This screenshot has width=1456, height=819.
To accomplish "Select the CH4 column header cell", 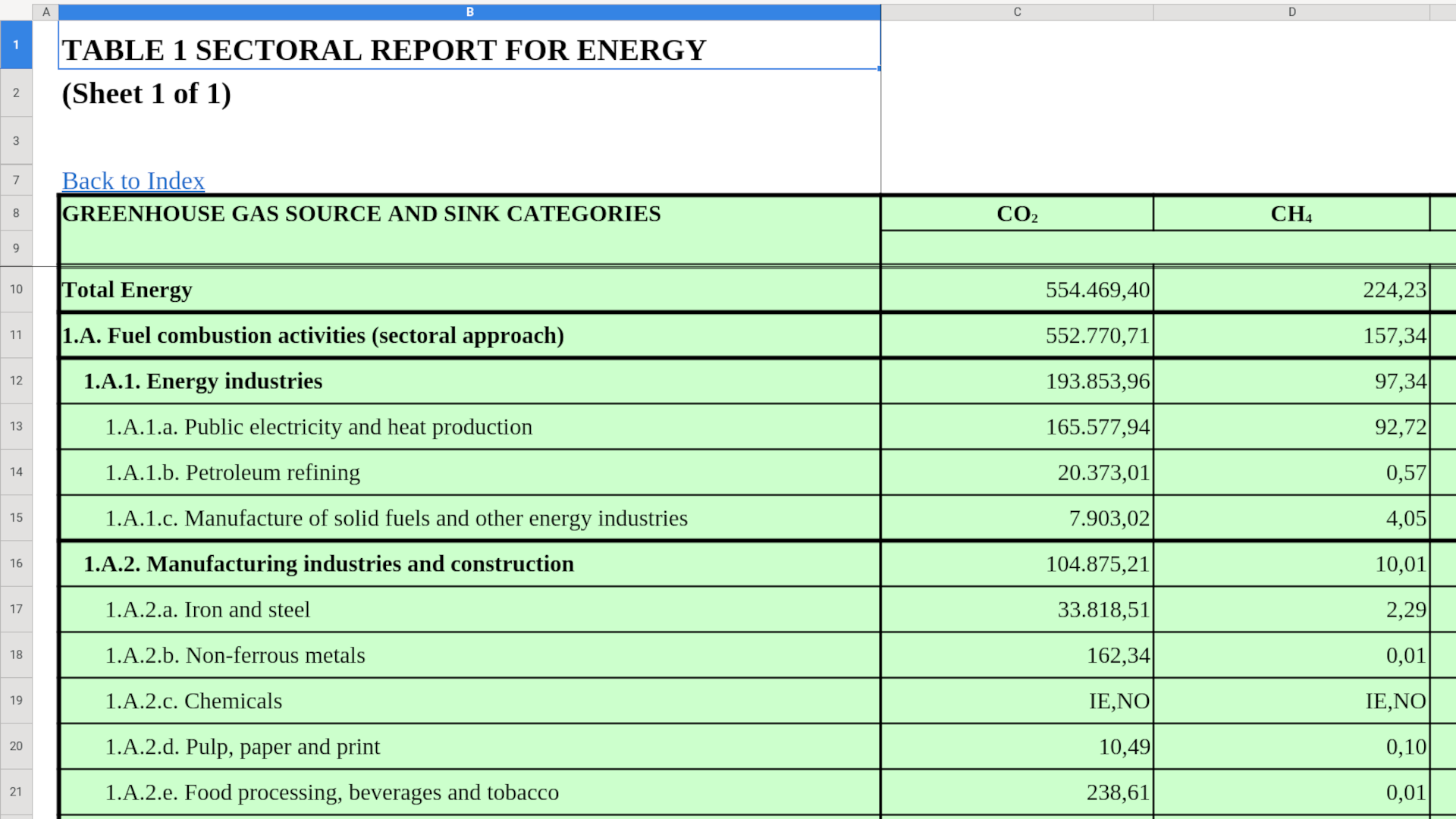I will [x=1291, y=214].
